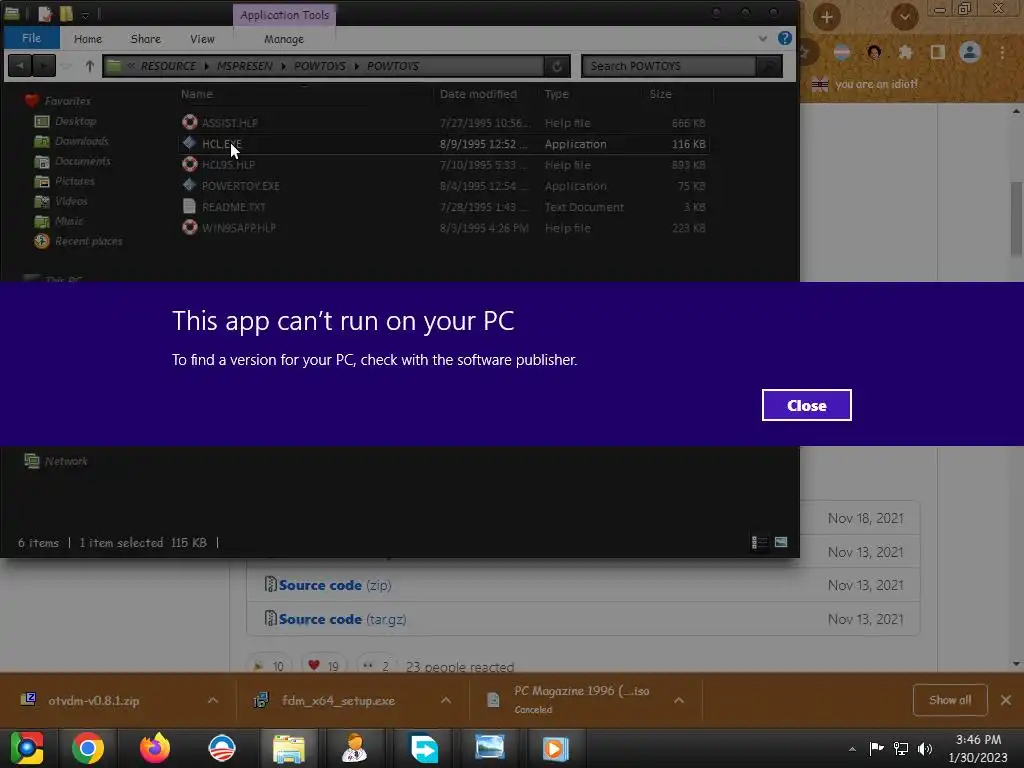Launch Firefox from the taskbar
Screen dimensions: 1024x768
click(x=155, y=748)
